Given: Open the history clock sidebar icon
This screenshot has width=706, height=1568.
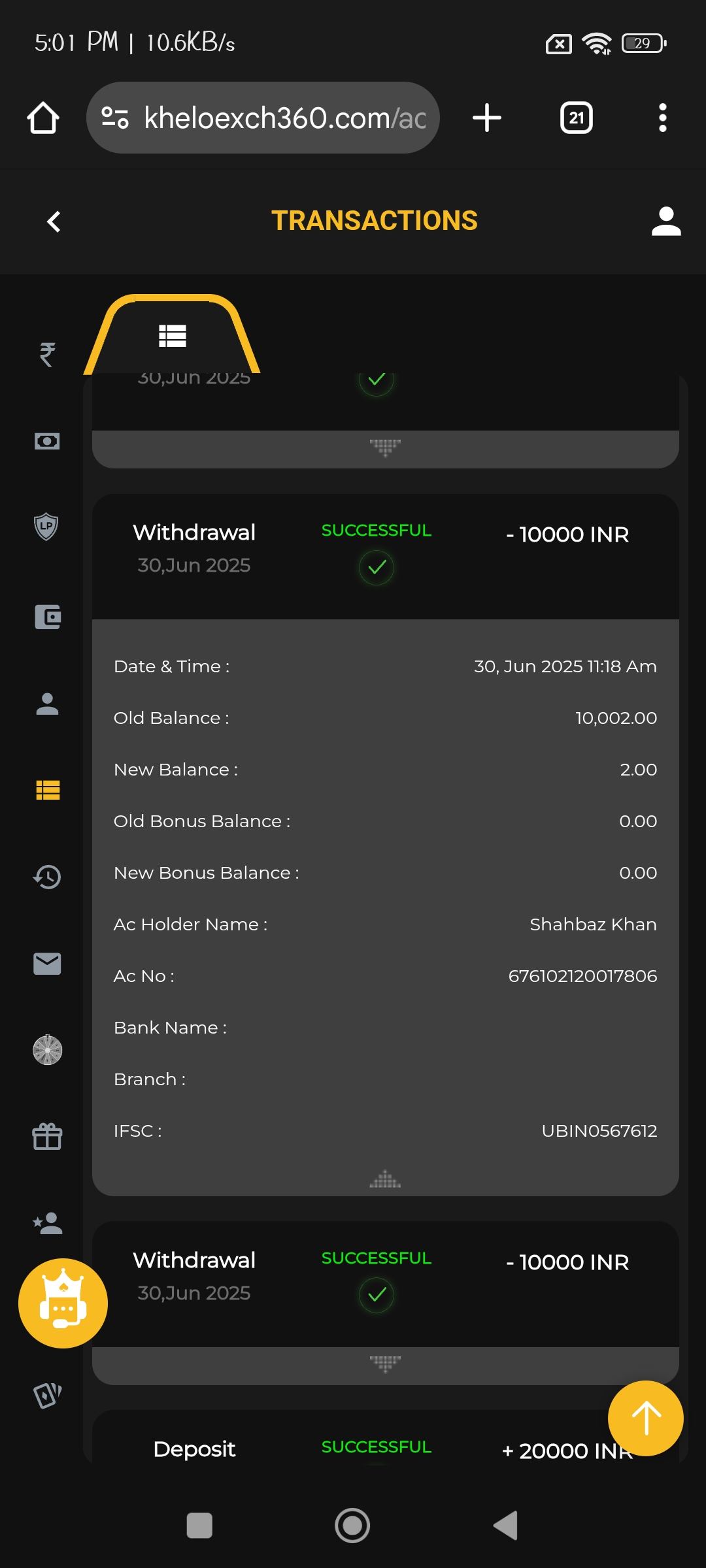Looking at the screenshot, I should 47,877.
